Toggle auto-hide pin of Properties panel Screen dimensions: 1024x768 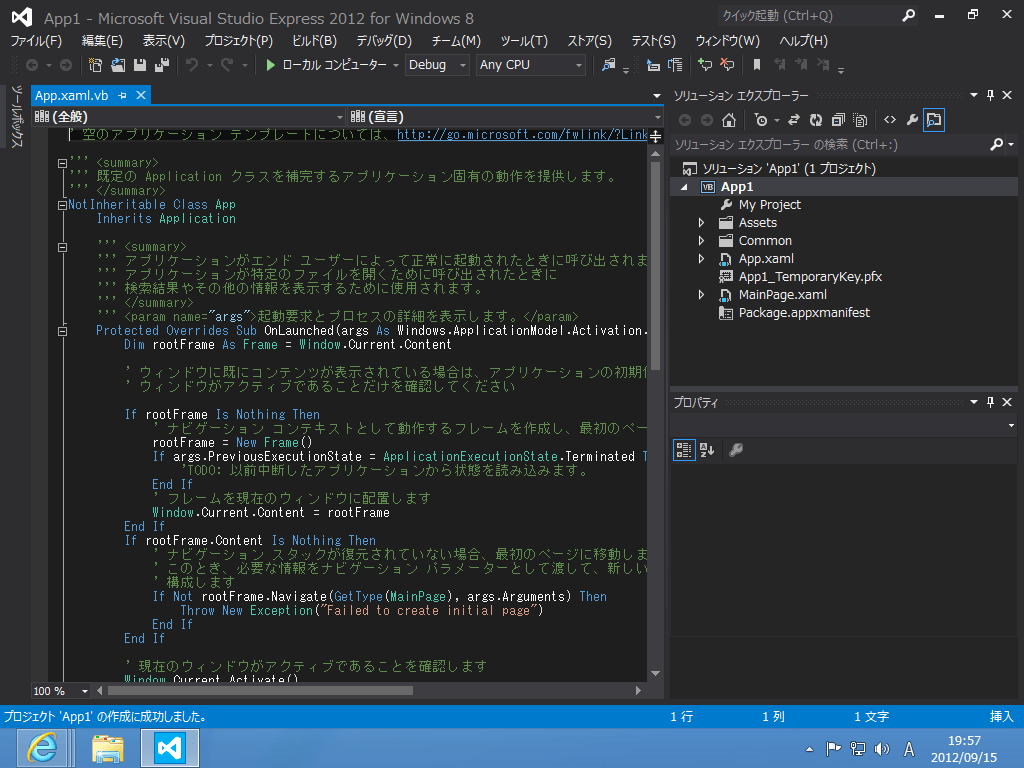pyautogui.click(x=990, y=402)
